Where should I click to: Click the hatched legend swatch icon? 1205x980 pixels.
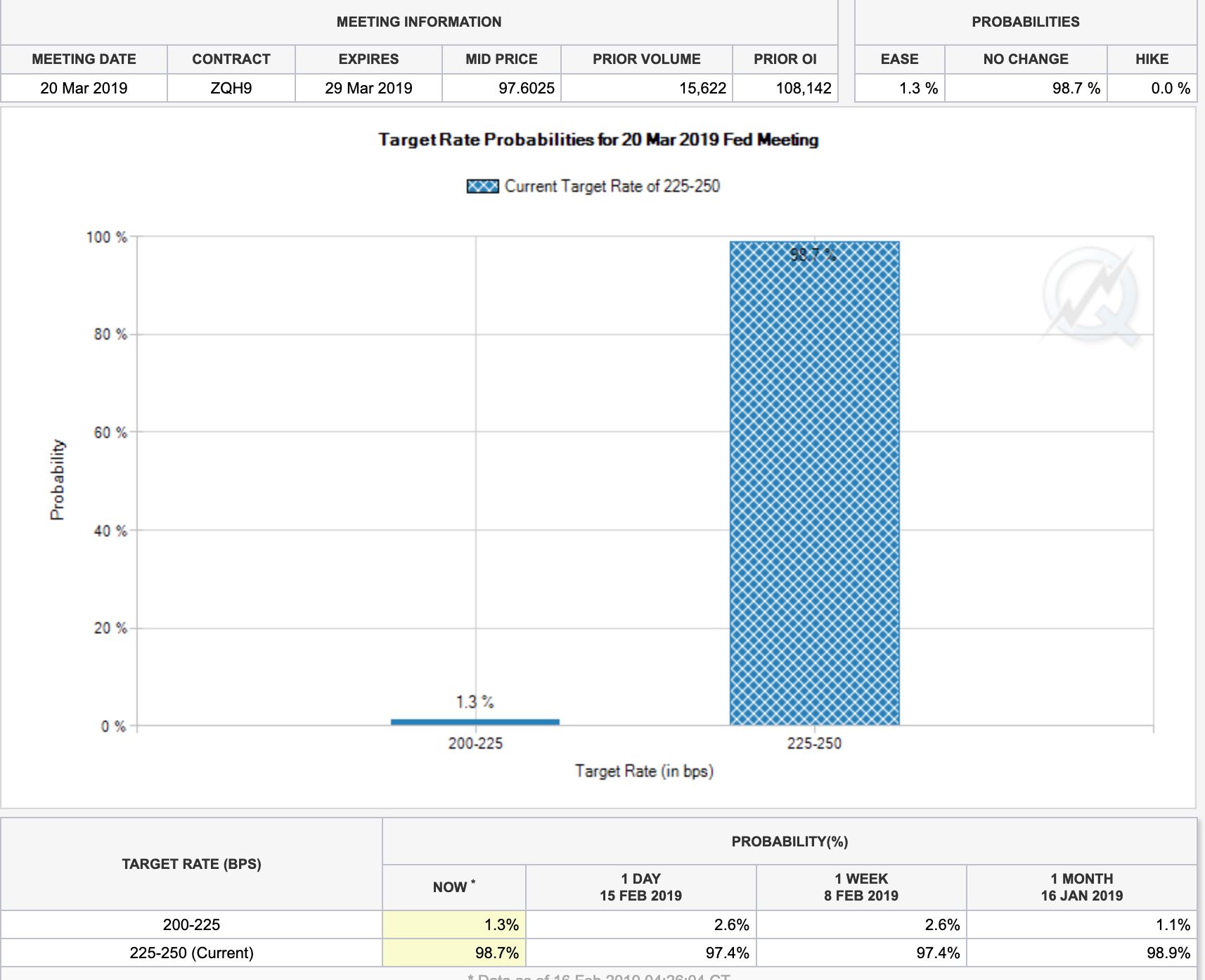coord(482,186)
